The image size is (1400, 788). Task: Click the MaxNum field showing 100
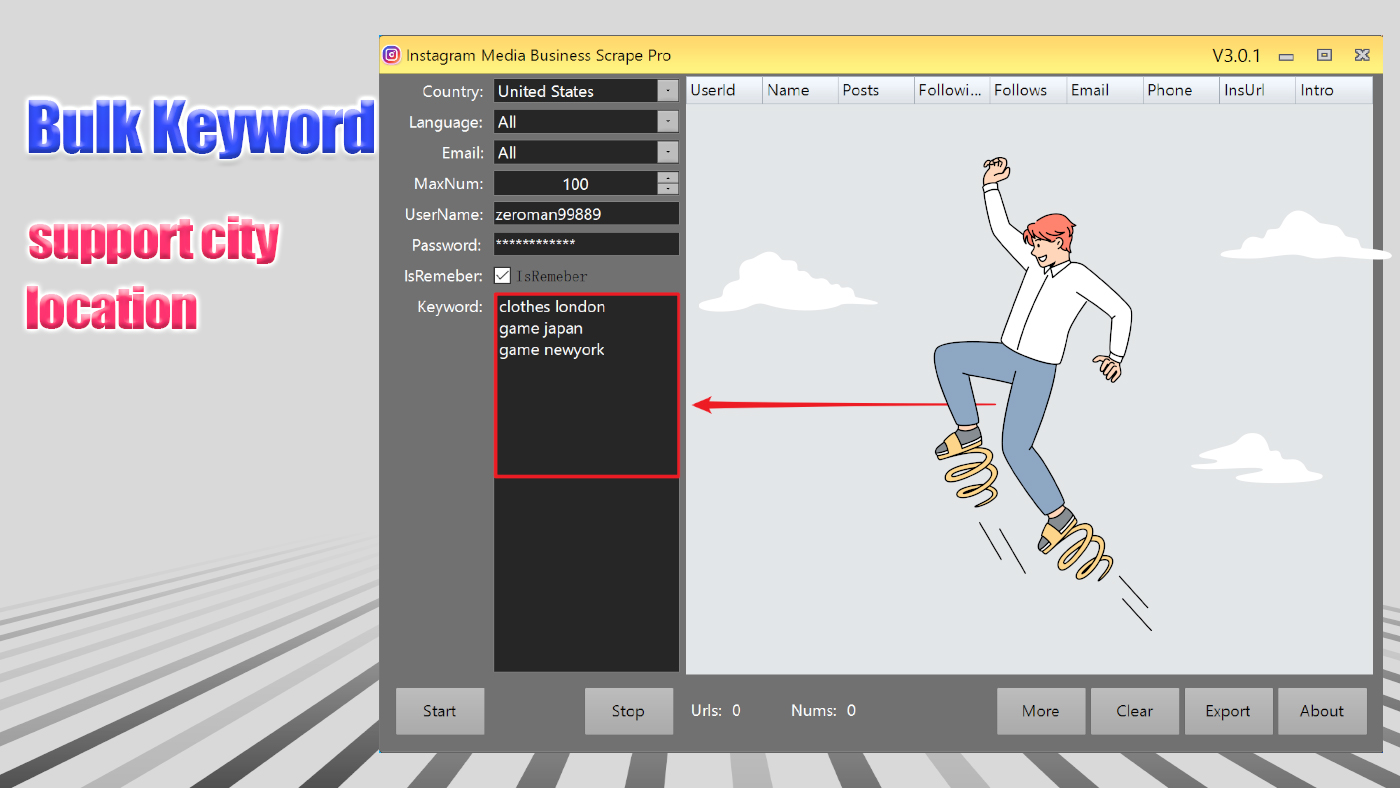[x=575, y=184]
